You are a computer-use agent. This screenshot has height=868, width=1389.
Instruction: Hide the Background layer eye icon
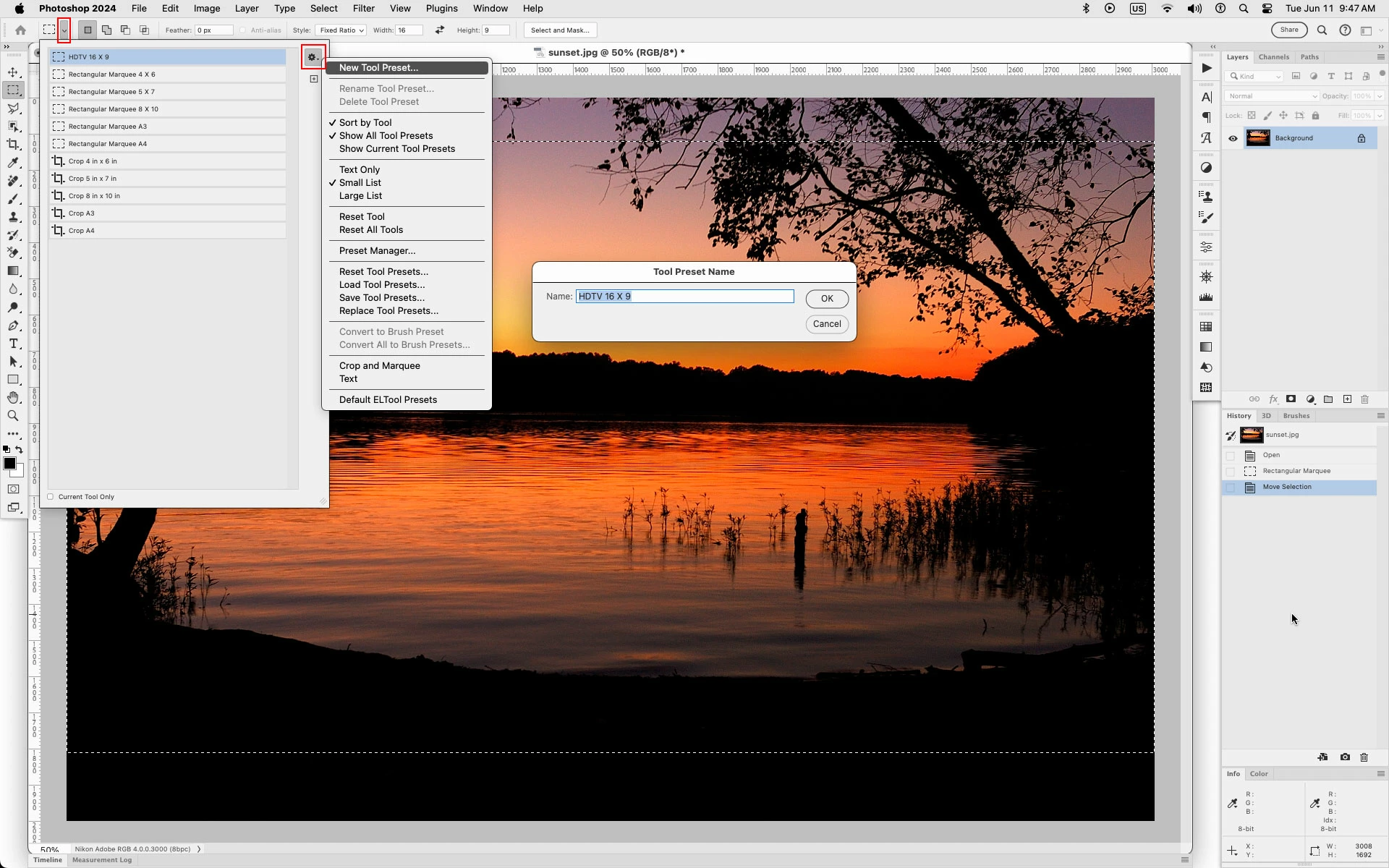1233,138
